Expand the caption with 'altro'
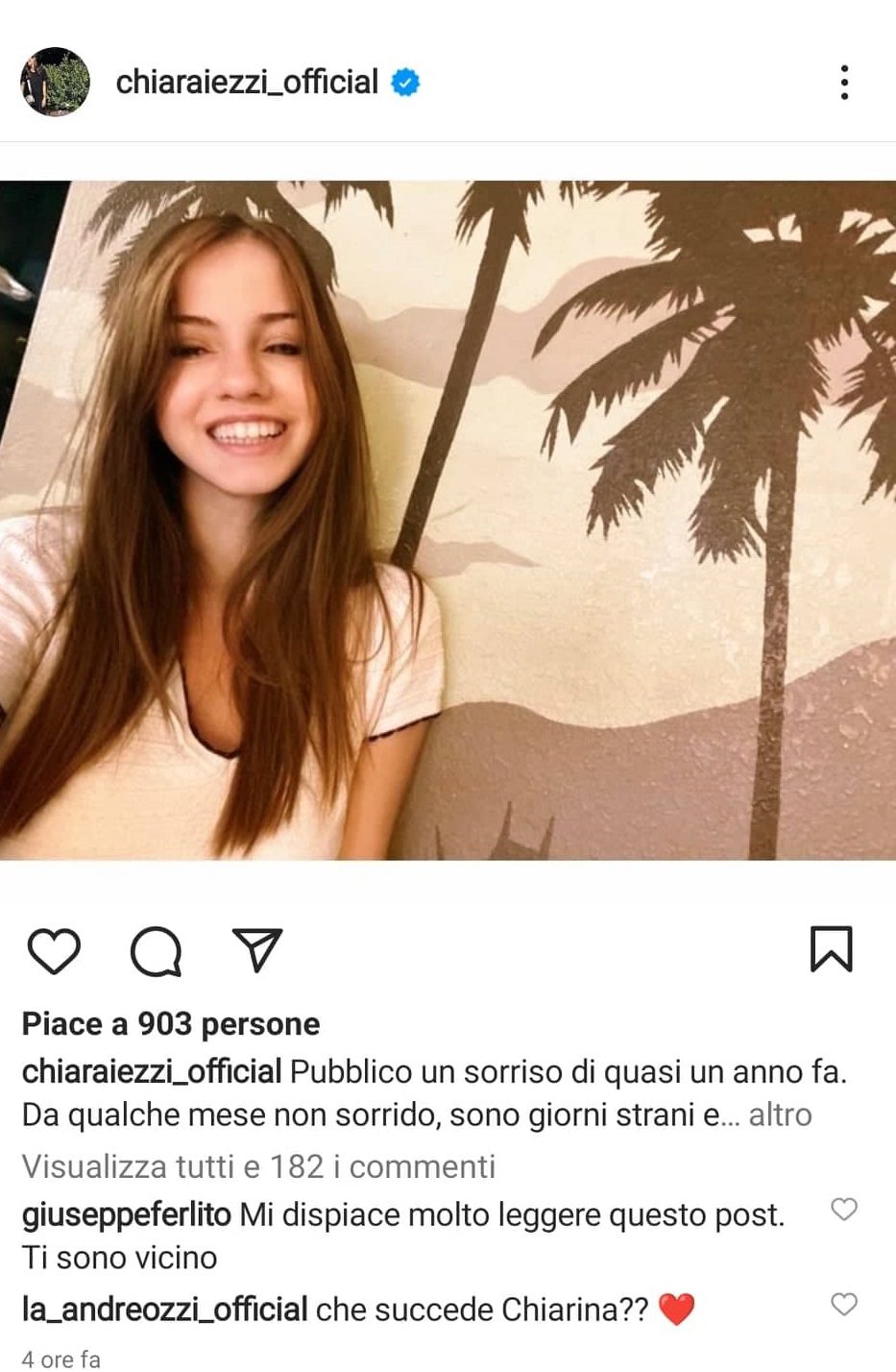Screen dimensions: 896x1372 [x=780, y=1115]
